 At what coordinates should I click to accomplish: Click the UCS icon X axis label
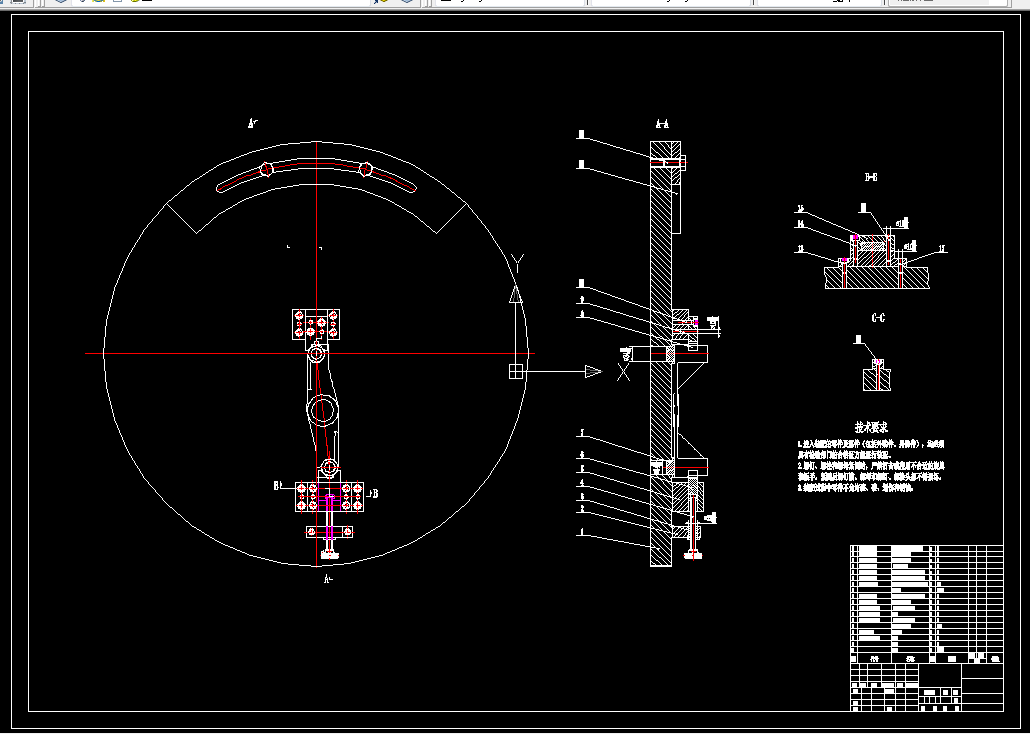tap(623, 373)
